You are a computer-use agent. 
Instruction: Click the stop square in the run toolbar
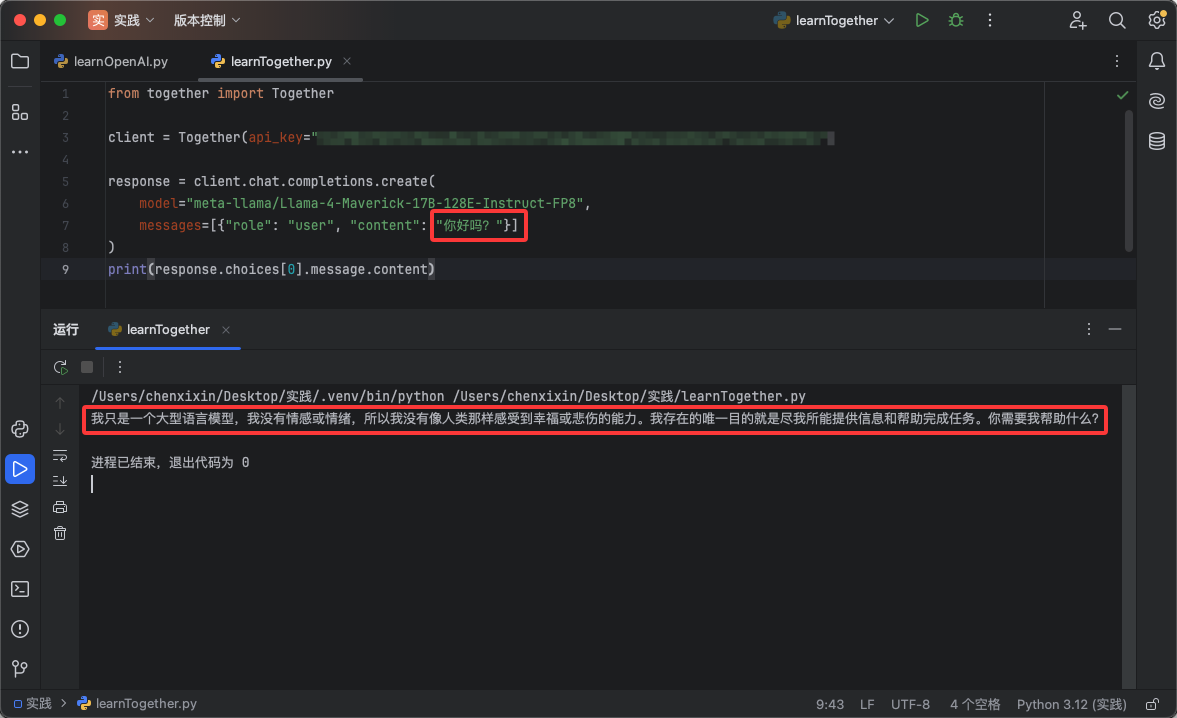coord(87,367)
